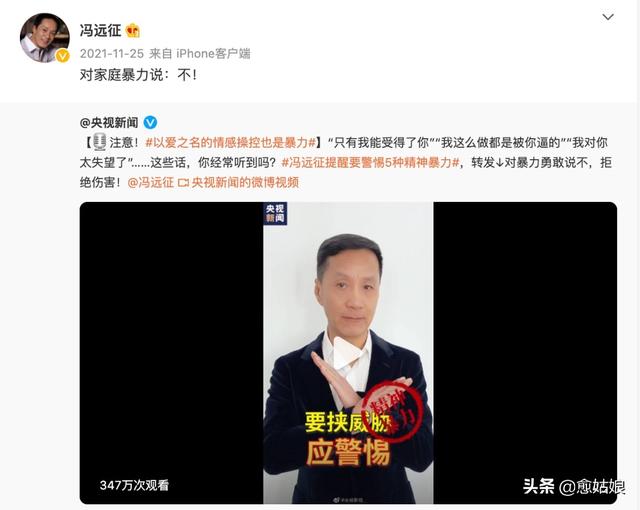Click the 头条 @愈姑娘 watermark
The width and height of the screenshot is (640, 510).
[x=574, y=486]
